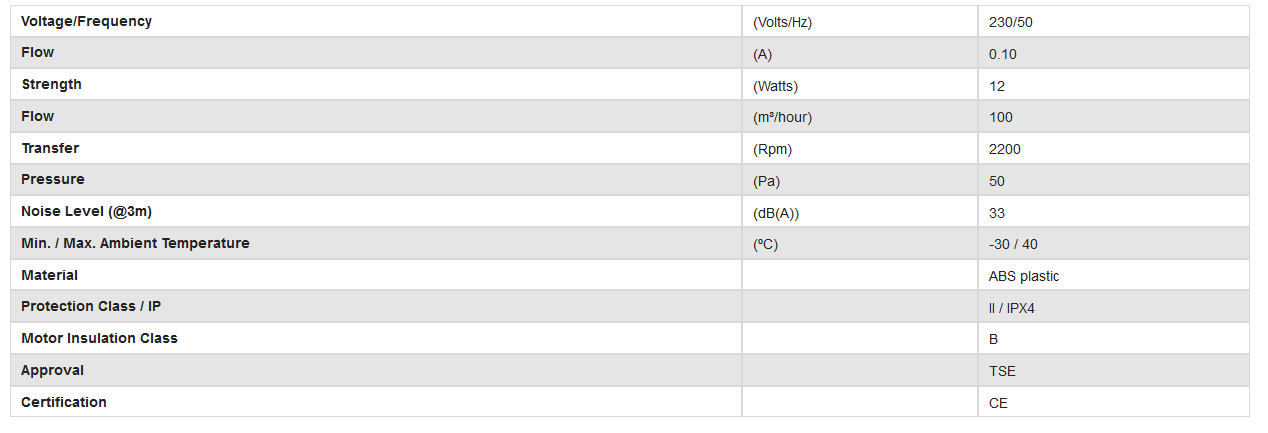Select the Pressure row label

[53, 179]
